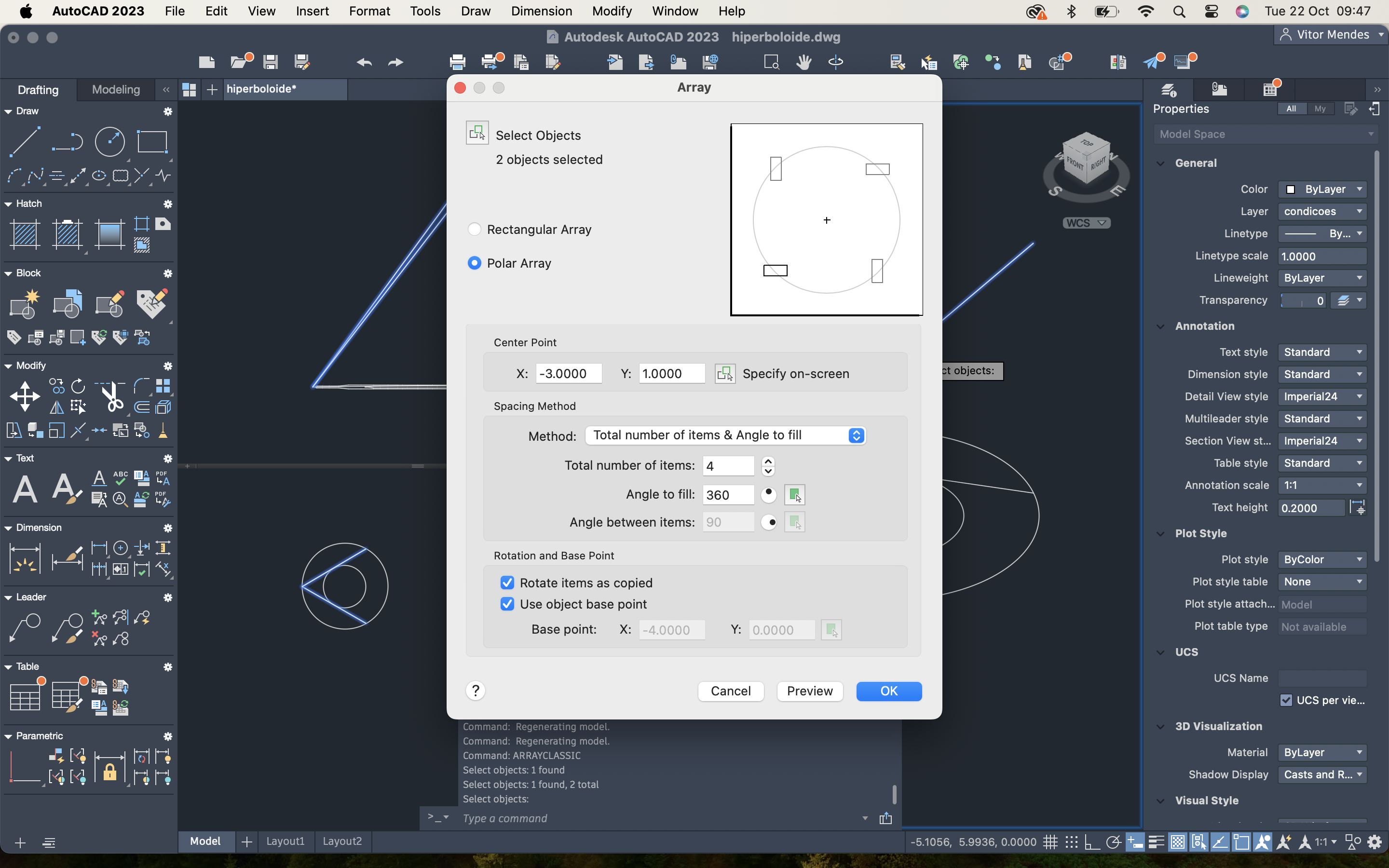Increment total number of items stepper
This screenshot has height=868, width=1389.
pos(768,461)
